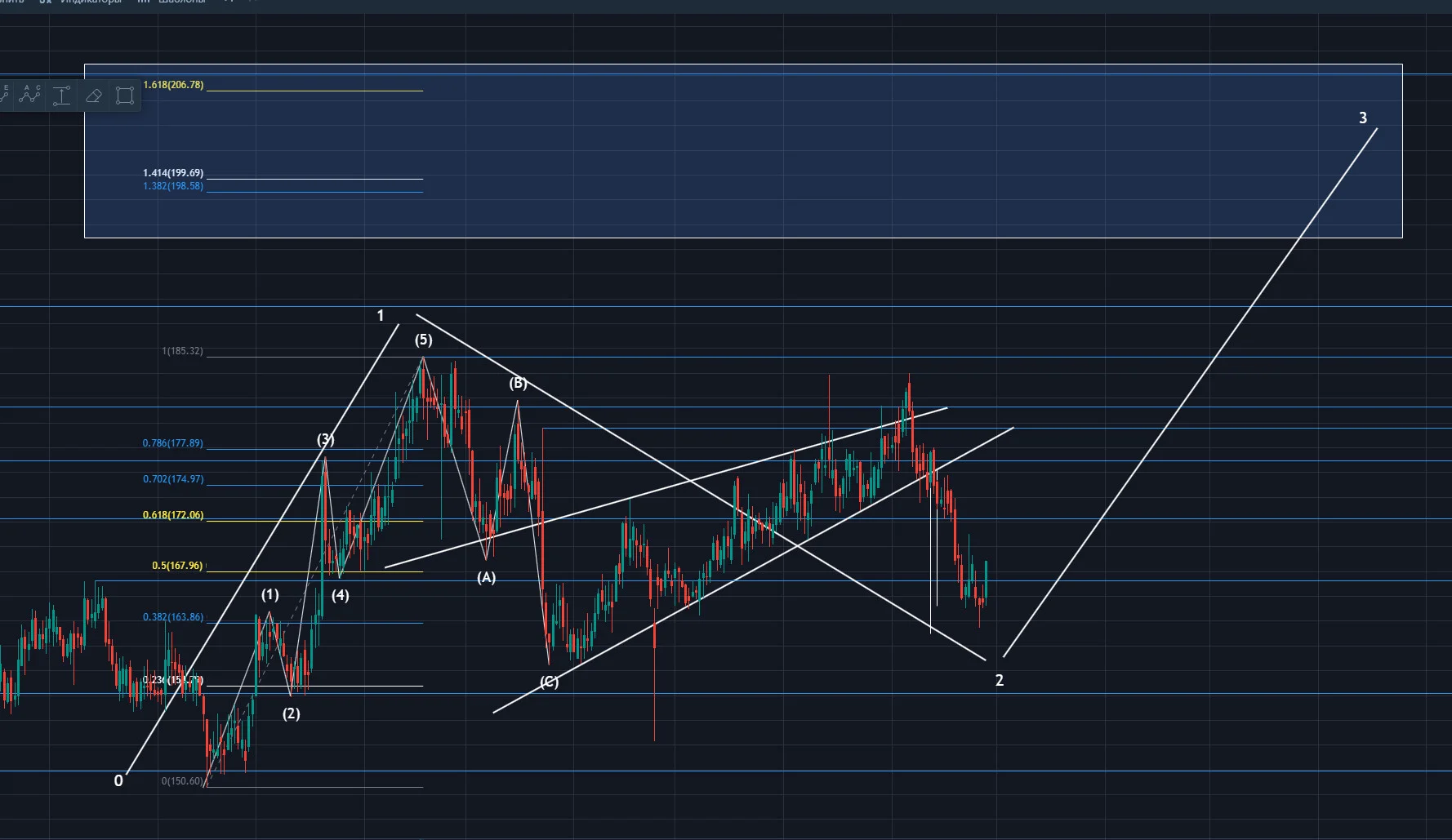The image size is (1452, 840).
Task: Select the rectangle drawing tool
Action: 125,96
